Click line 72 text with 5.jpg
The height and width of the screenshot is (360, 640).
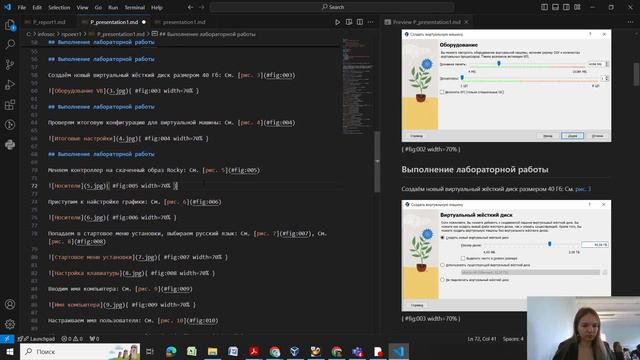click(x=113, y=186)
